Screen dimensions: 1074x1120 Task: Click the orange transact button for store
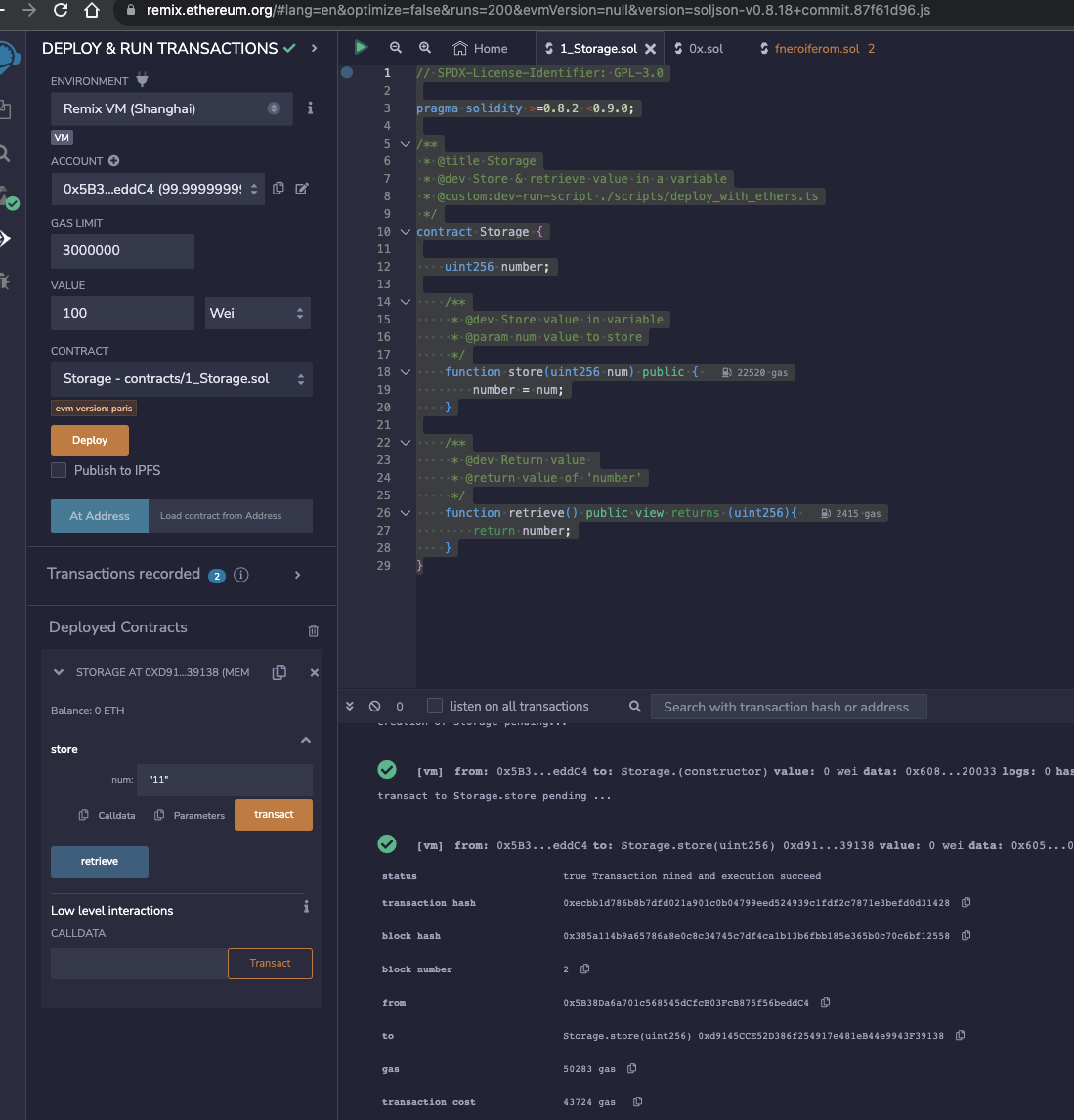coord(274,814)
